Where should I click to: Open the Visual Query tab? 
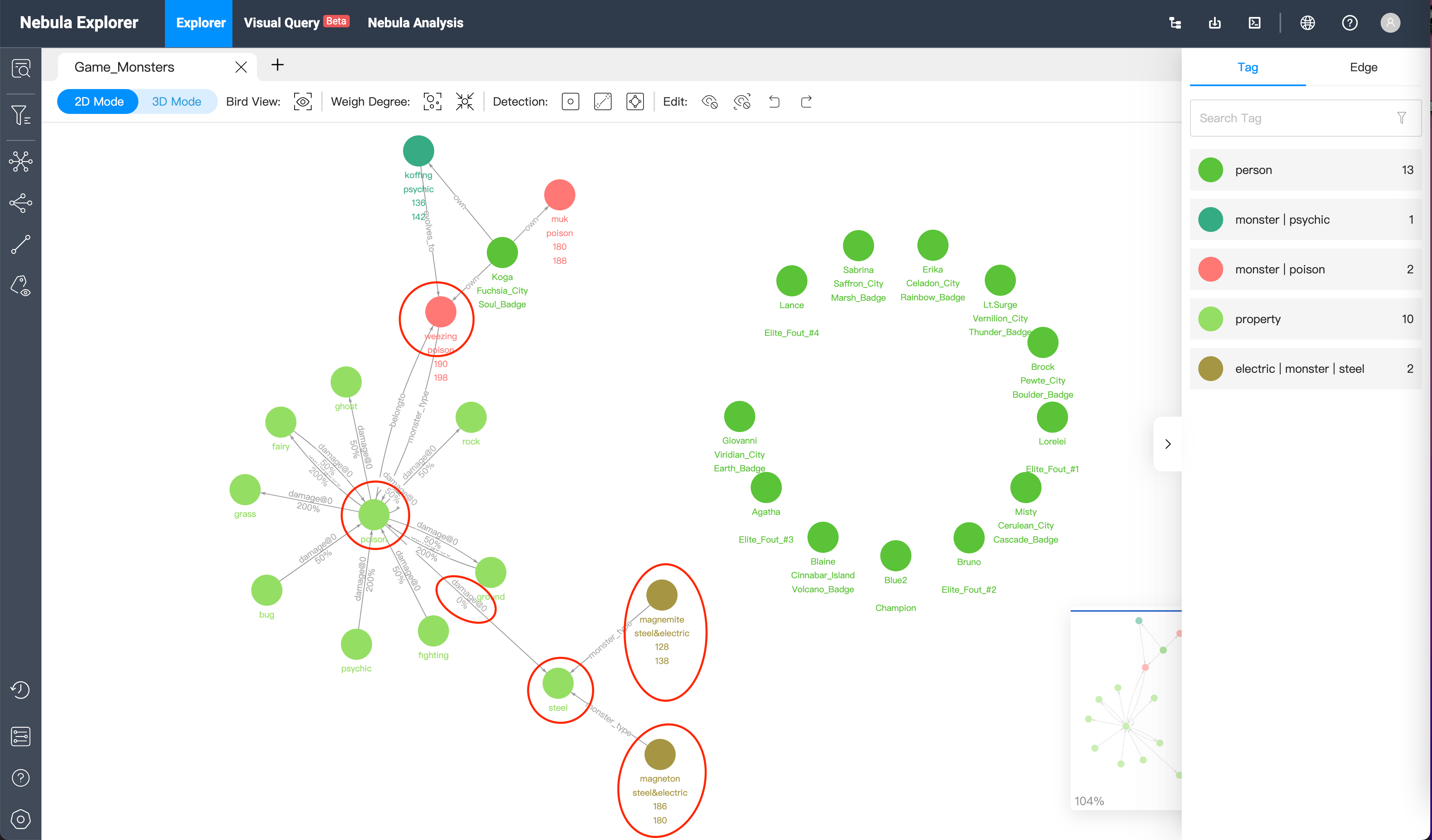pyautogui.click(x=296, y=23)
